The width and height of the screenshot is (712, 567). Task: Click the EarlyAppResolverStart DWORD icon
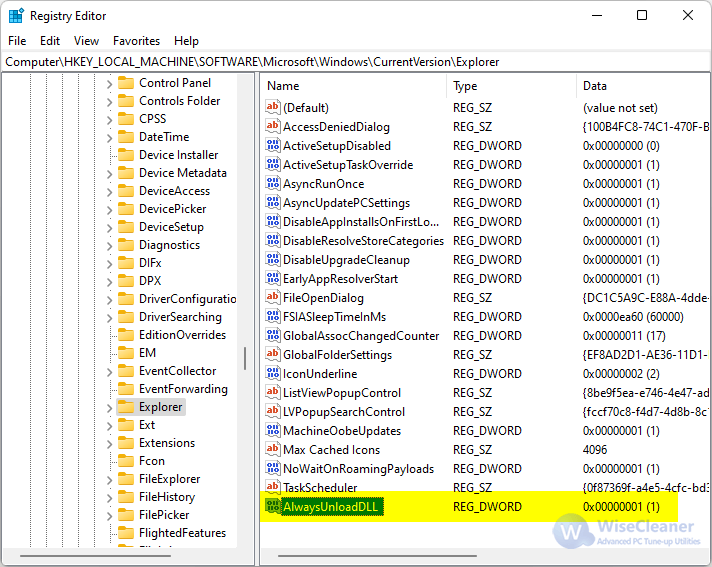[x=272, y=278]
